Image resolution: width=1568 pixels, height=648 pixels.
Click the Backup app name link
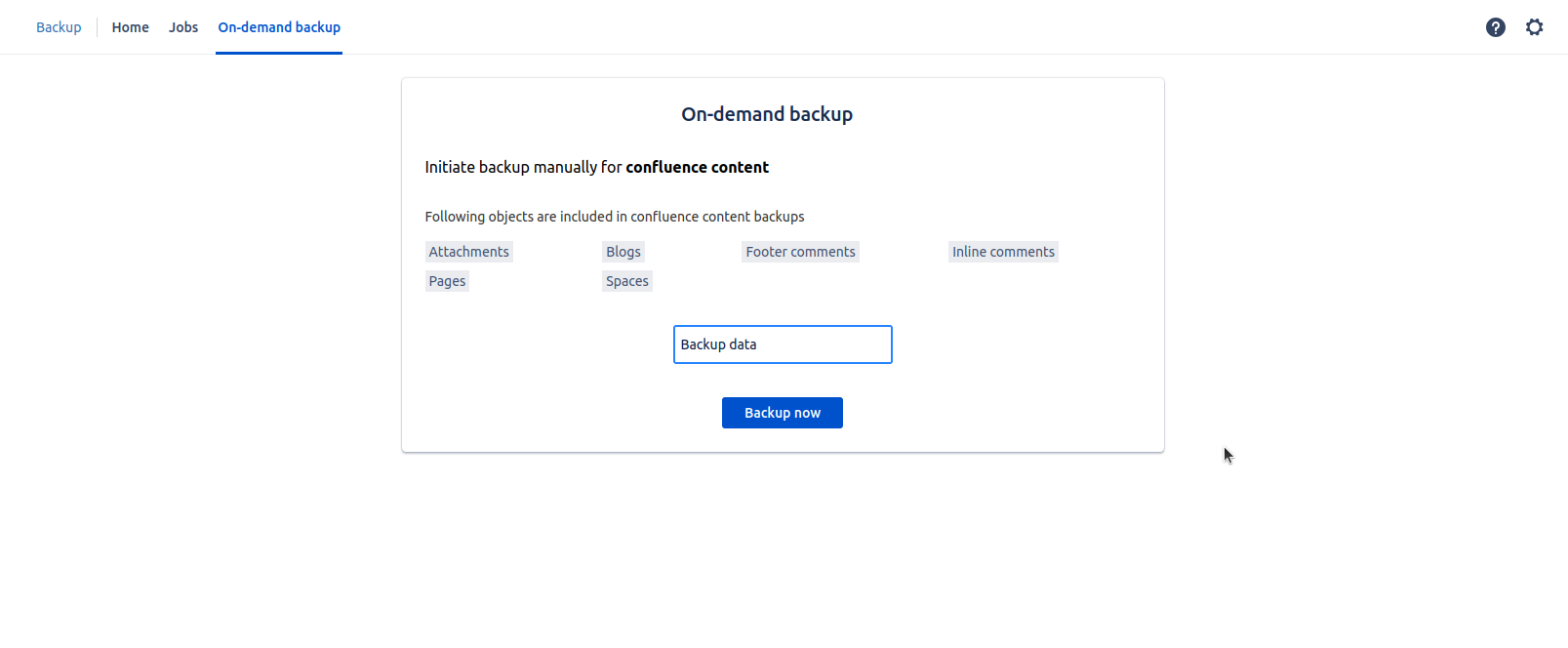[x=59, y=27]
